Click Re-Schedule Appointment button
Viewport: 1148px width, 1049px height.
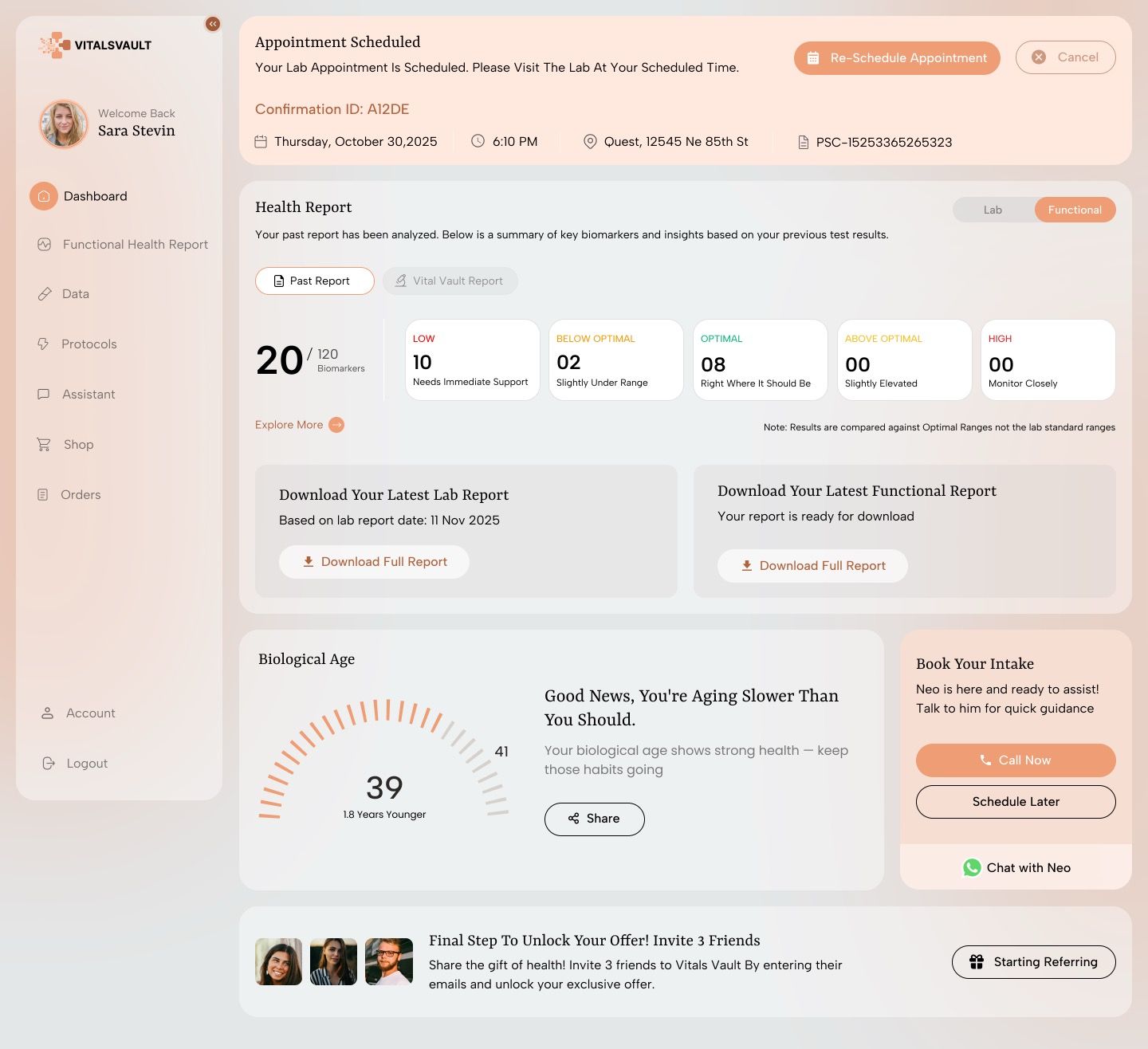tap(897, 58)
